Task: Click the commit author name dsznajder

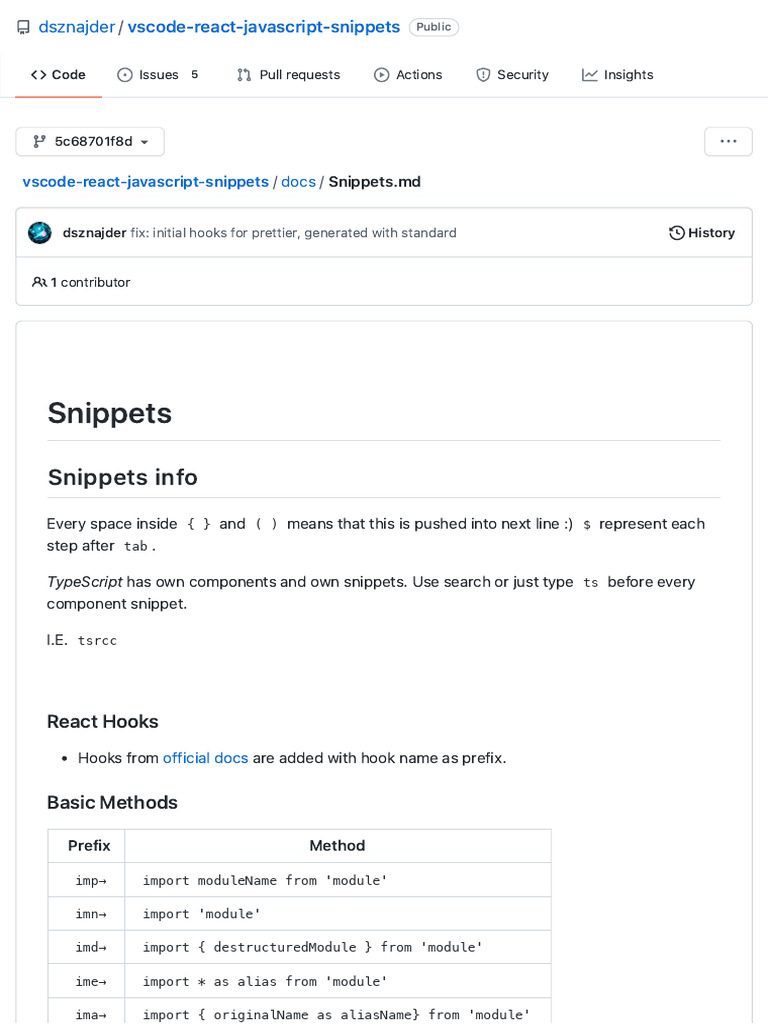Action: click(x=94, y=233)
